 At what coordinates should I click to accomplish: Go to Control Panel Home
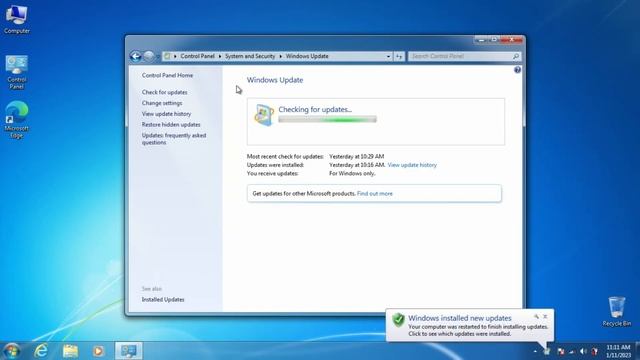(167, 76)
